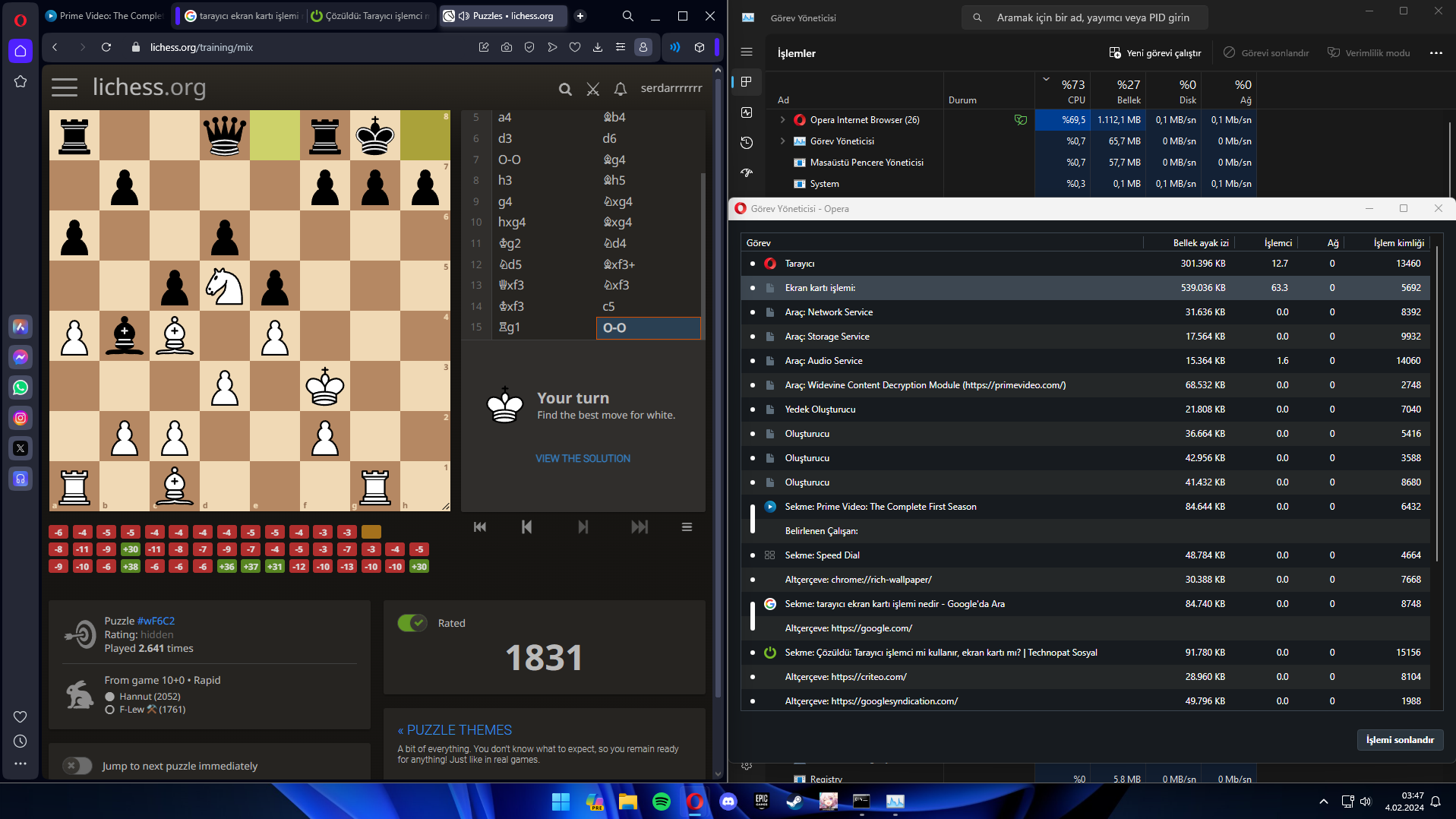This screenshot has height=819, width=1456.
Task: Open Discord from the taskbar
Action: [728, 802]
